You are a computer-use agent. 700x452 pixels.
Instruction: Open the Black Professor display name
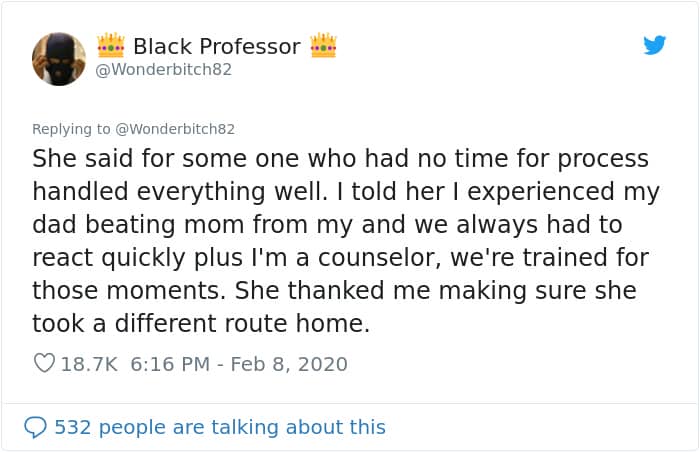coord(216,46)
